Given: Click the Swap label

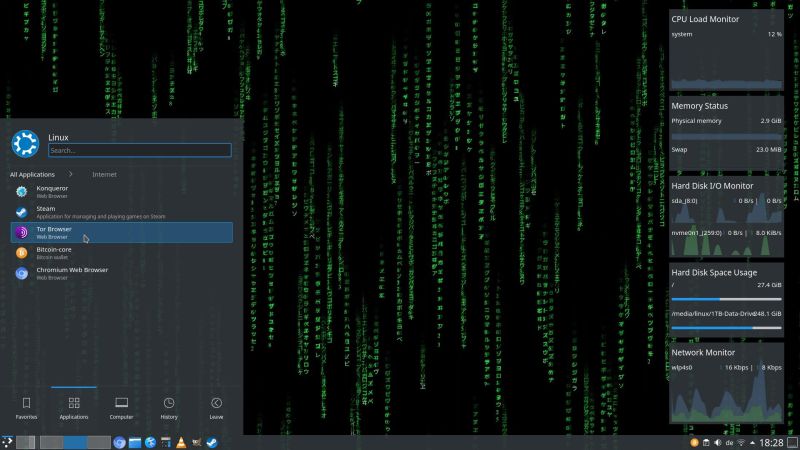Looking at the screenshot, I should (x=679, y=149).
